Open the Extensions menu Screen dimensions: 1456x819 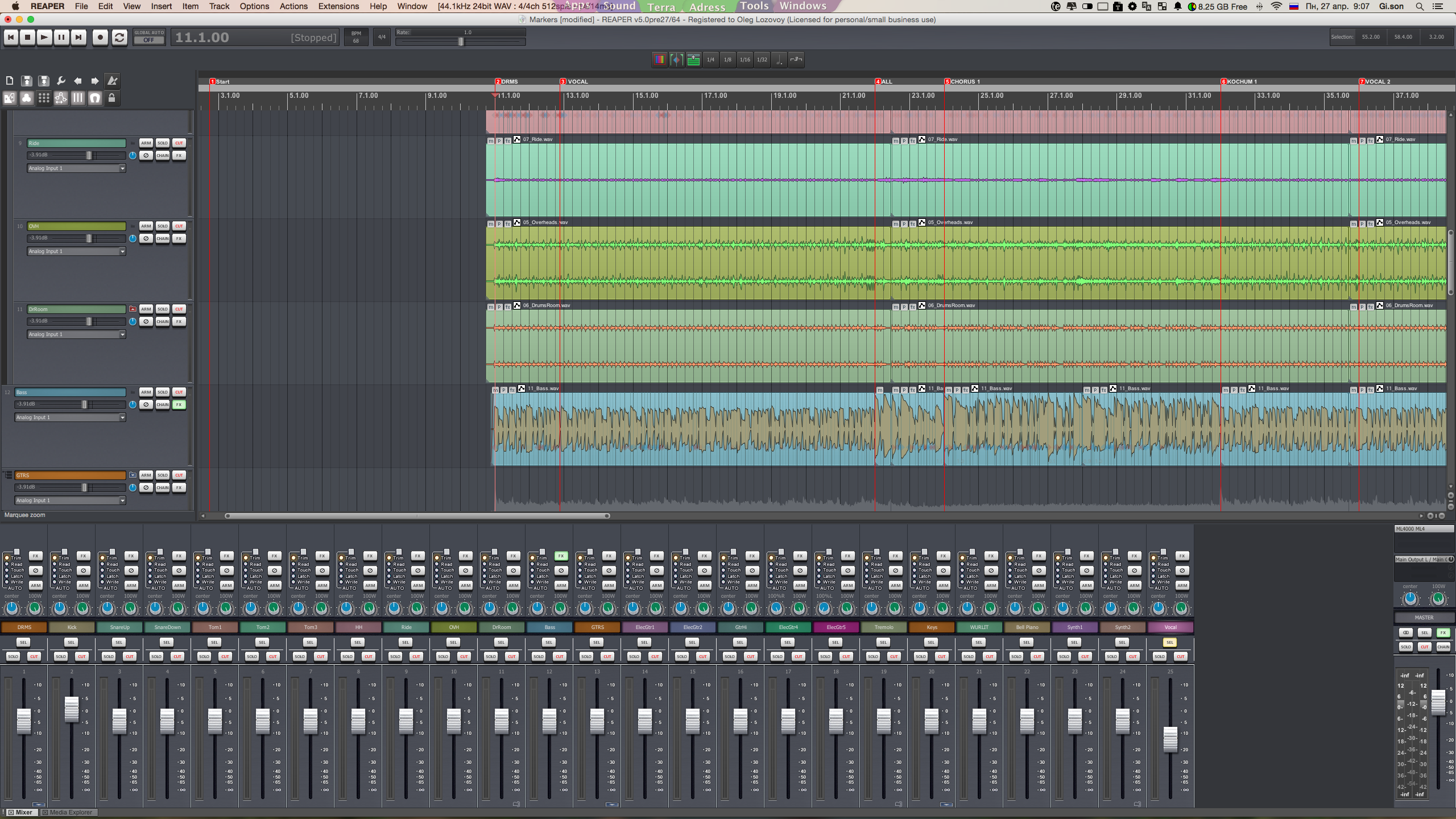pos(338,6)
